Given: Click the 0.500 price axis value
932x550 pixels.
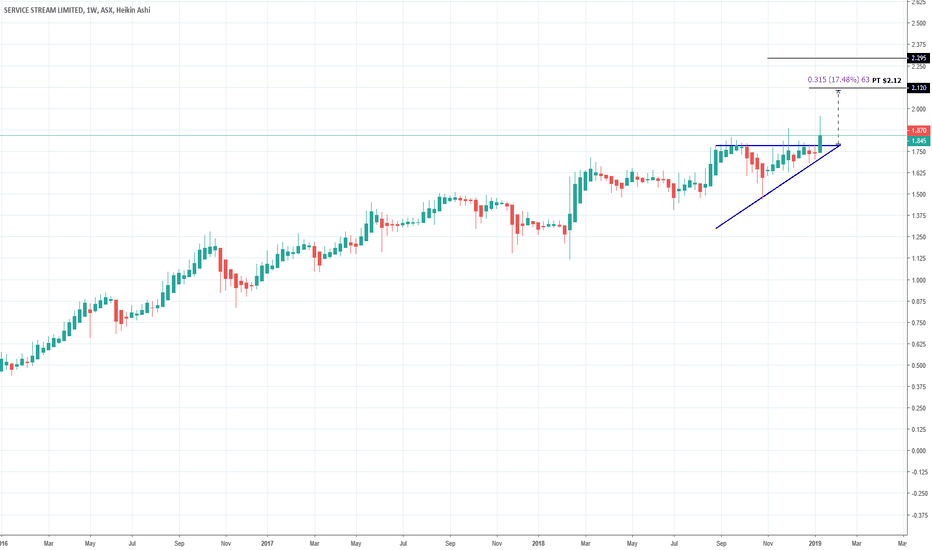Looking at the screenshot, I should pyautogui.click(x=918, y=366).
